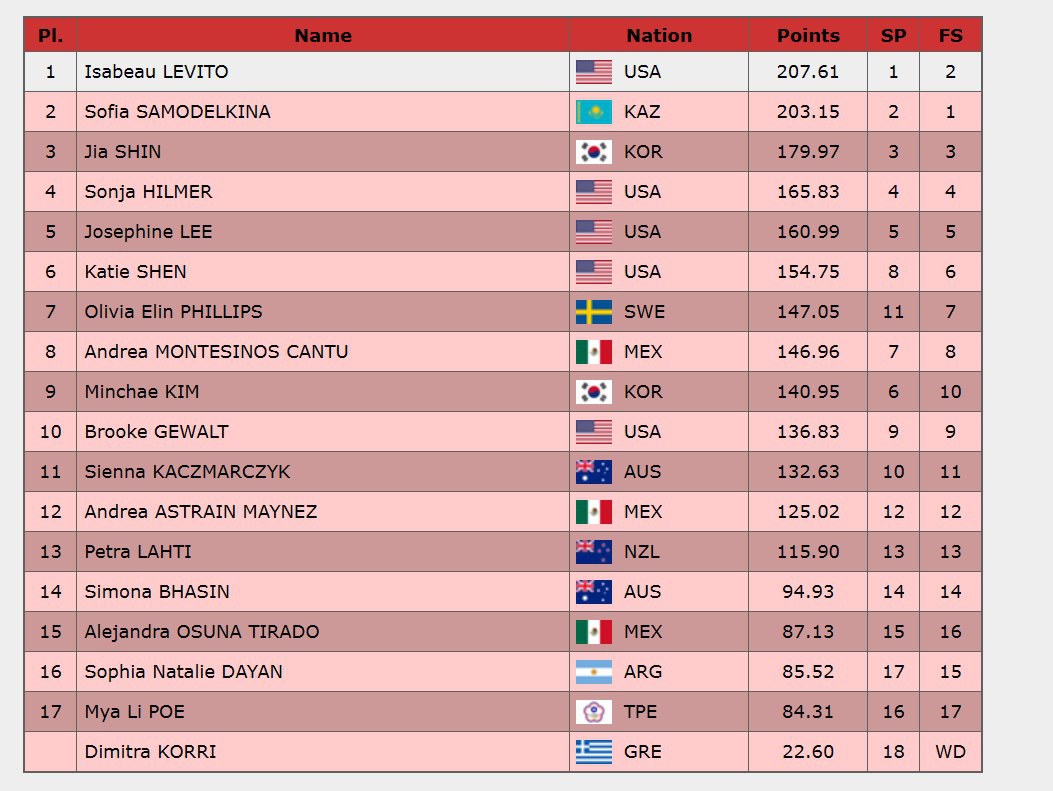Click the FS column header
The width and height of the screenshot is (1053, 791).
click(x=950, y=35)
